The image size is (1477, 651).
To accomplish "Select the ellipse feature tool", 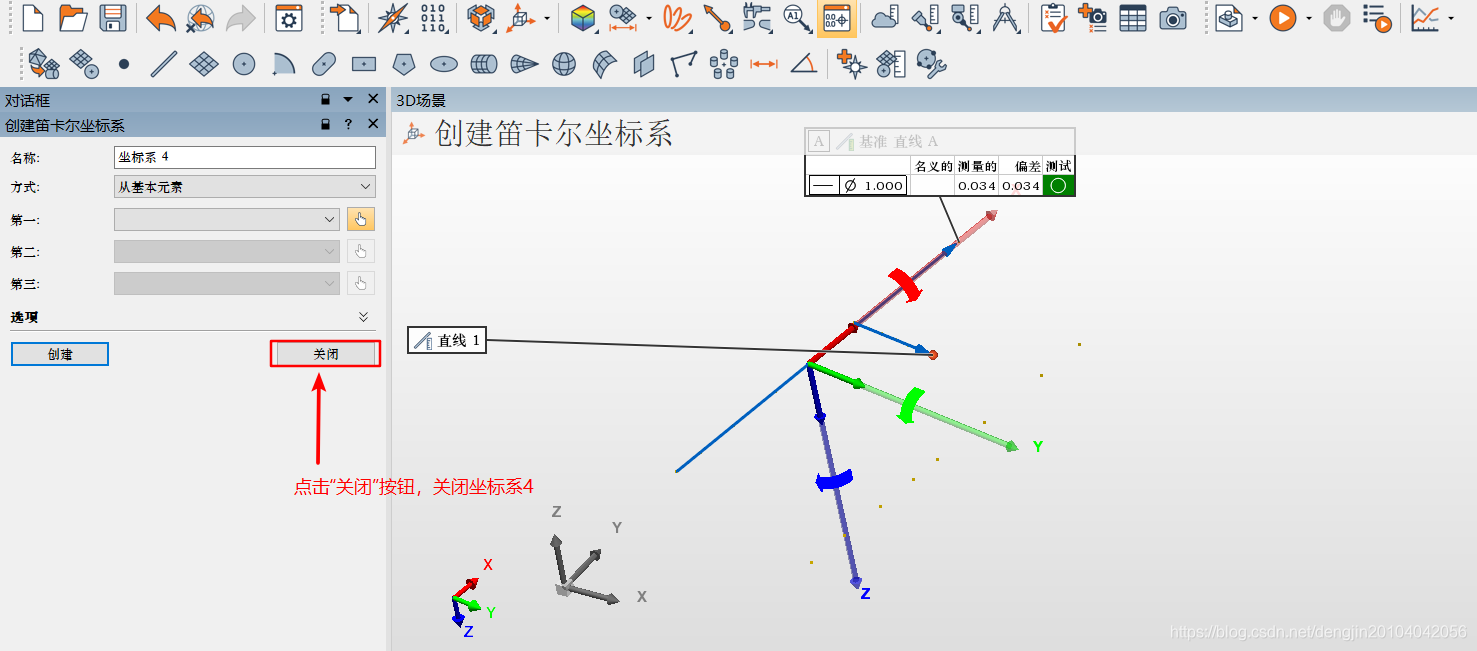I will 444,65.
